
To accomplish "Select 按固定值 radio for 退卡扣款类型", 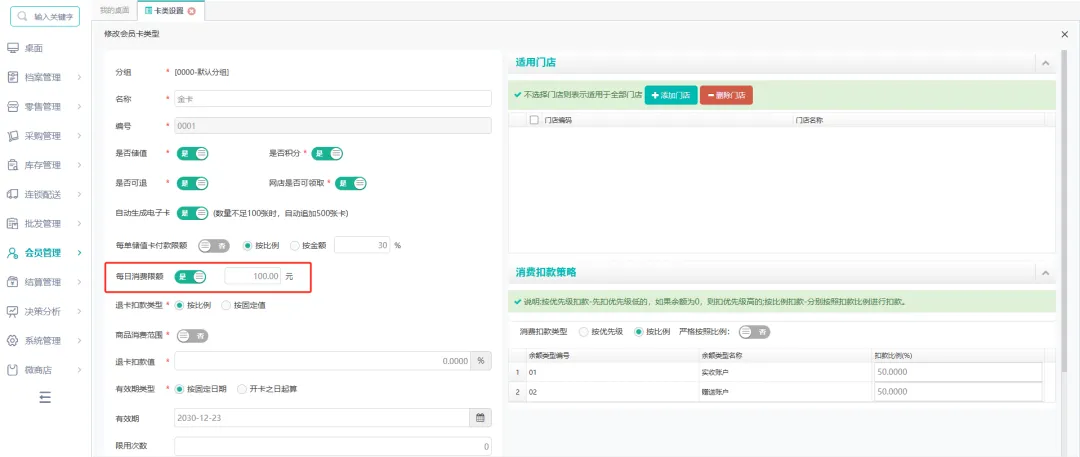I will coord(226,305).
